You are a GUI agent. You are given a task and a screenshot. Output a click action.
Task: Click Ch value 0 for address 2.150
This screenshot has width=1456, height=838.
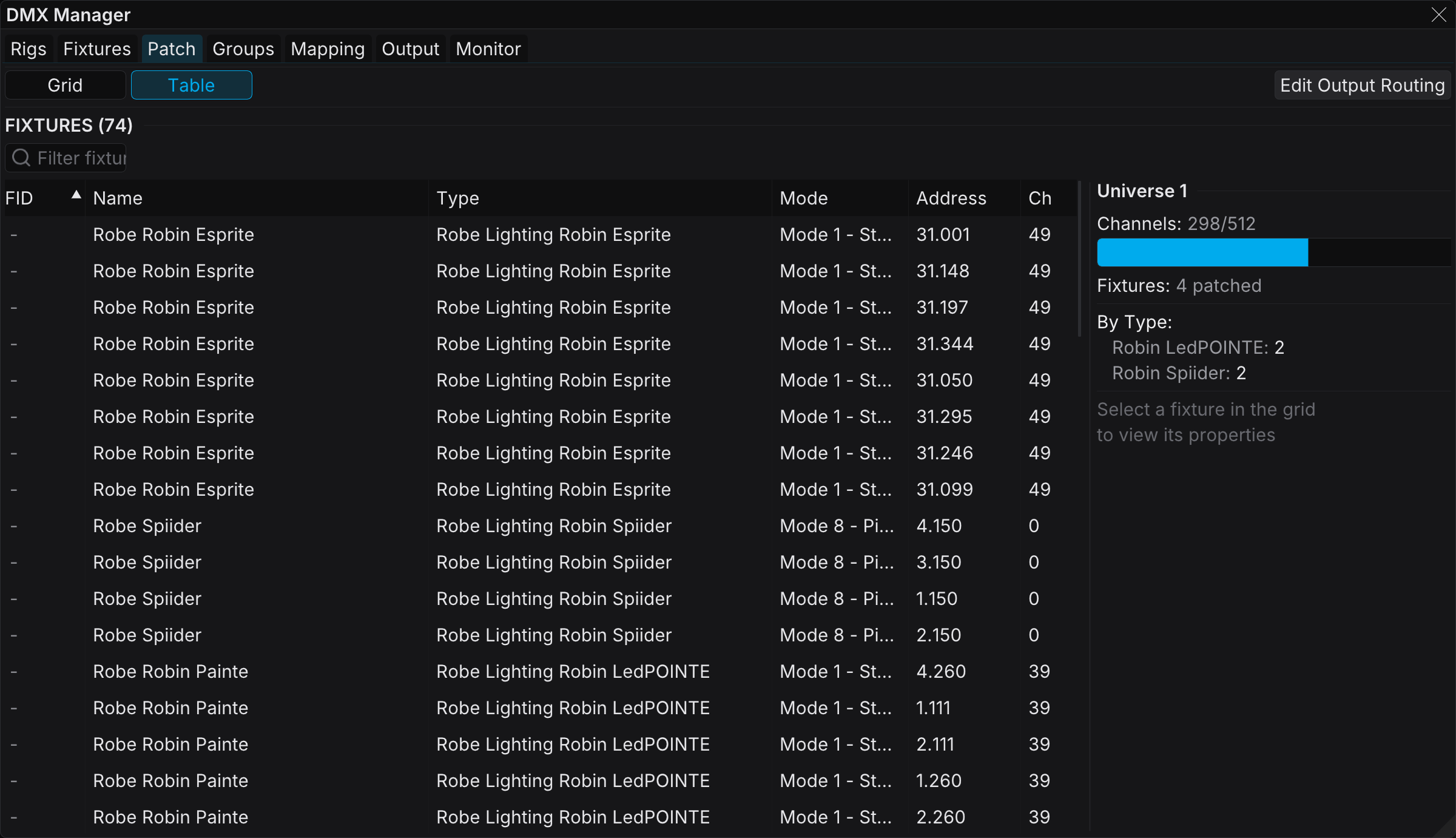[1034, 635]
